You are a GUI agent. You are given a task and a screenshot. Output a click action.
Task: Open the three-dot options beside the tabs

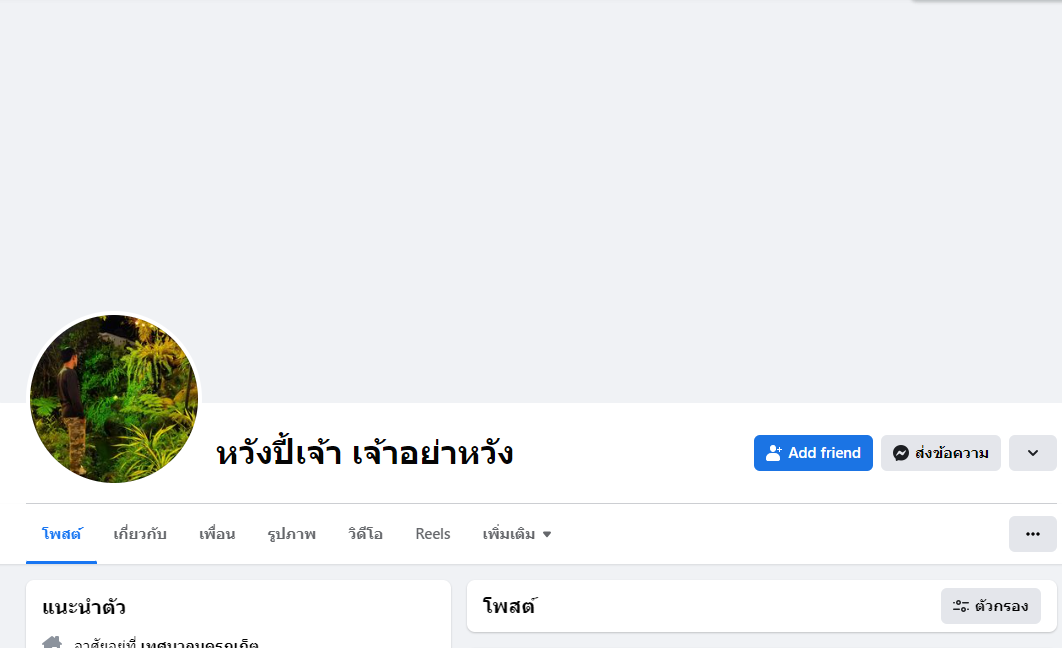(x=1032, y=534)
